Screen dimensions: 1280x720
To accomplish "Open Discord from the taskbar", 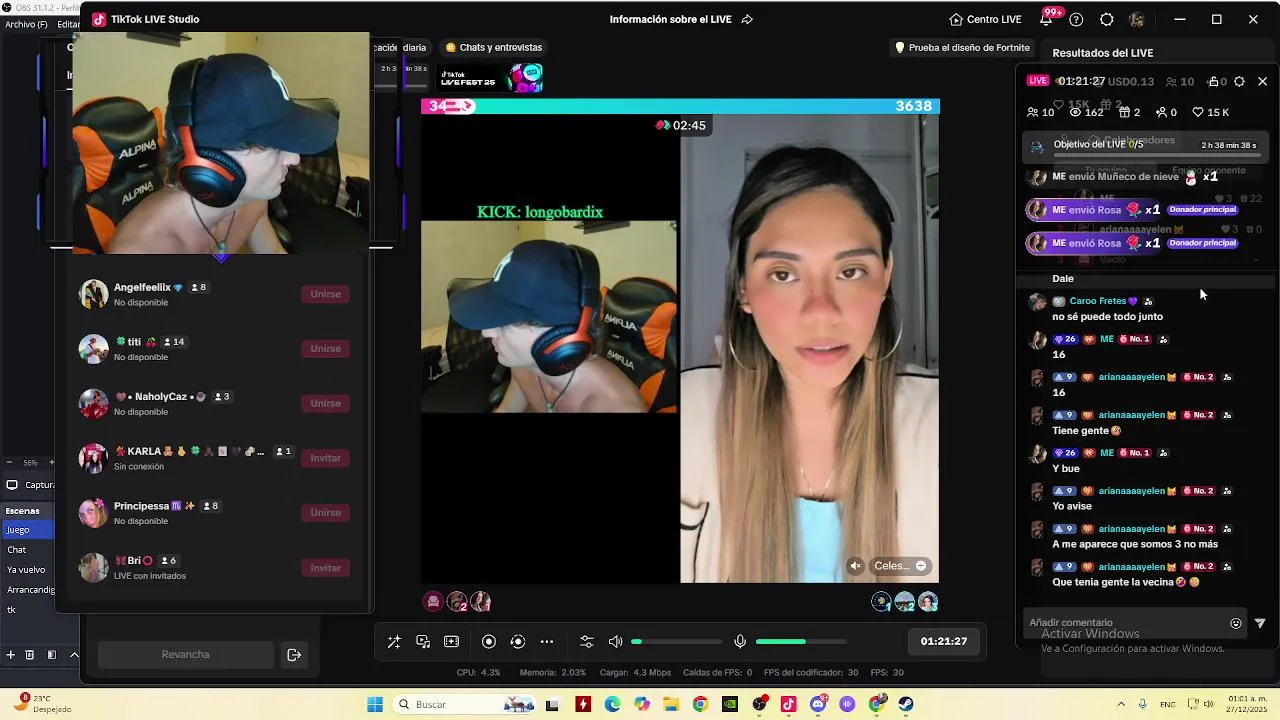I will tap(818, 705).
